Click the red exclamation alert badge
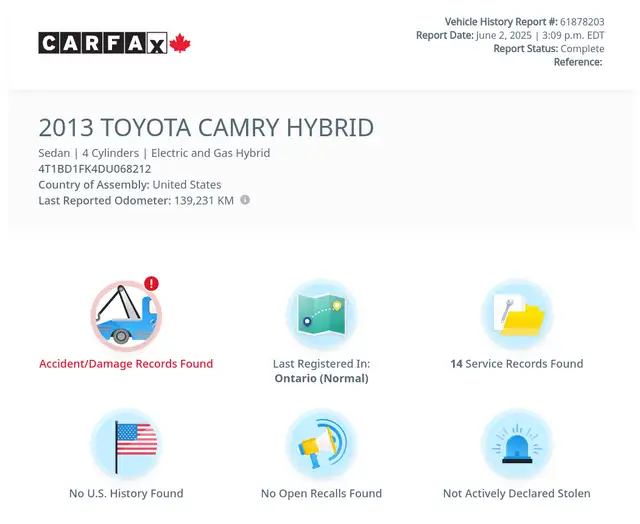 click(x=151, y=283)
